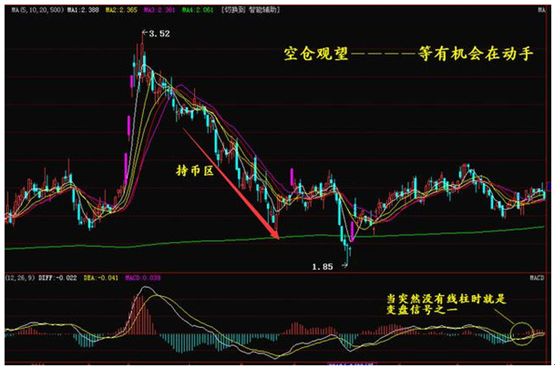Click the 切换到 智能辅助 switch link
Viewport: 555px width, 368px height.
point(250,10)
